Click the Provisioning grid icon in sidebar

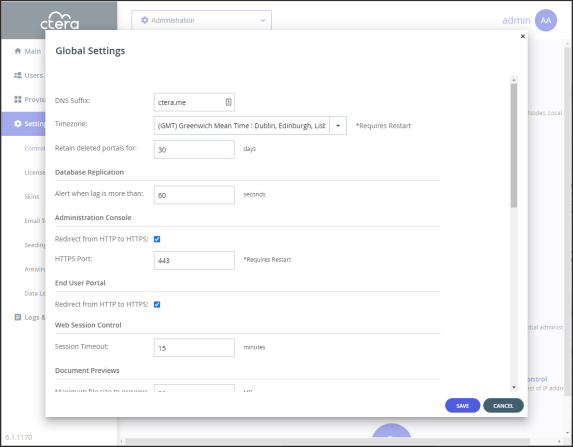[x=18, y=99]
